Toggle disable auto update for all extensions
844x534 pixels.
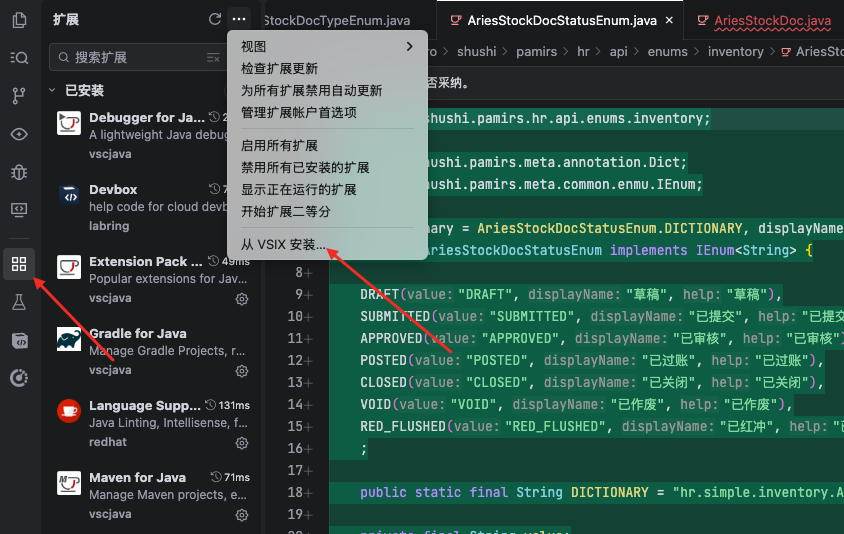(x=311, y=90)
